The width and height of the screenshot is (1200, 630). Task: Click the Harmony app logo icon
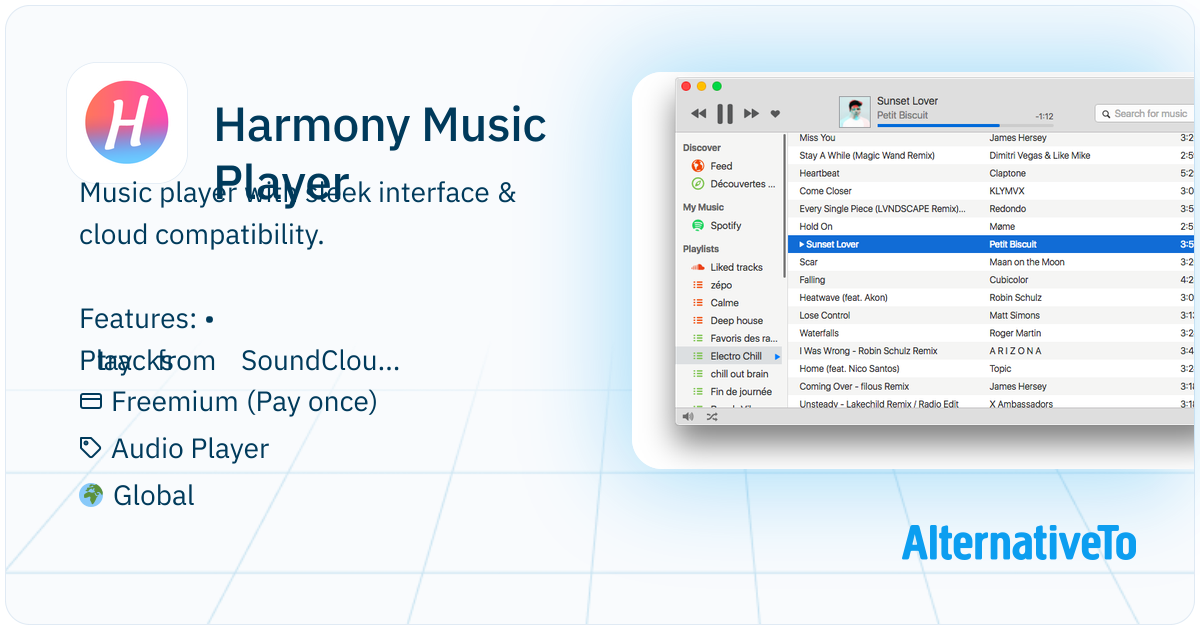[127, 123]
